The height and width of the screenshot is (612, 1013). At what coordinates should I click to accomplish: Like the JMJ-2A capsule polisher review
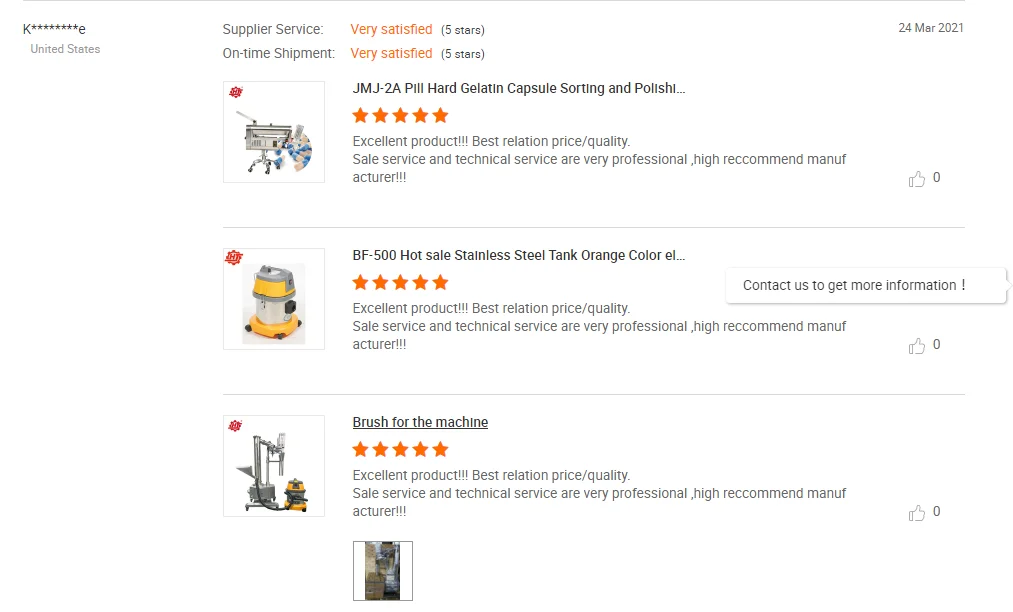(917, 179)
